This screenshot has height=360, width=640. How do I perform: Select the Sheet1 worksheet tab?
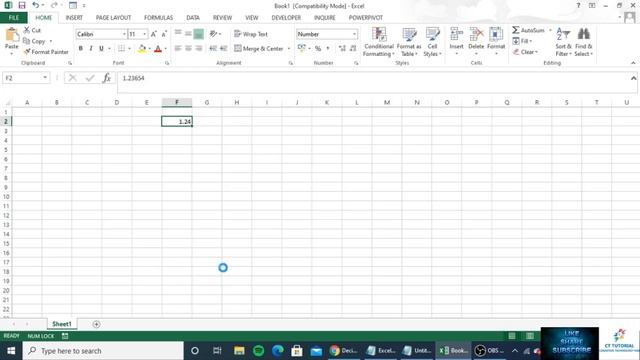(x=62, y=324)
